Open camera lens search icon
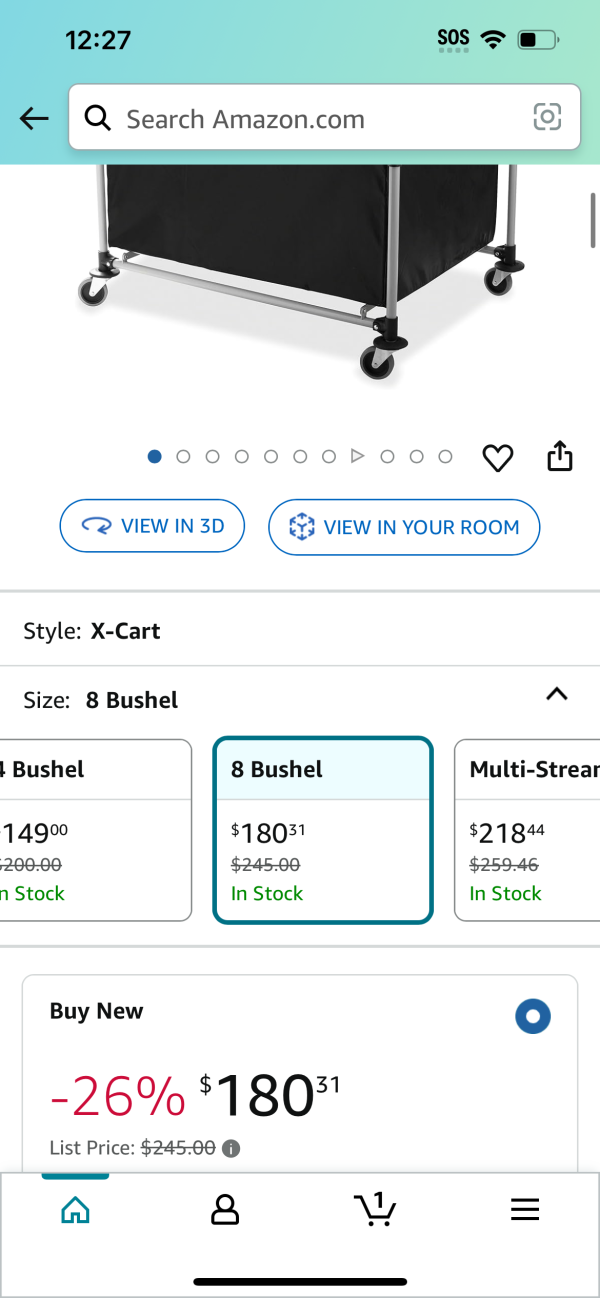Screen dimensions: 600x1298 pyautogui.click(x=547, y=118)
